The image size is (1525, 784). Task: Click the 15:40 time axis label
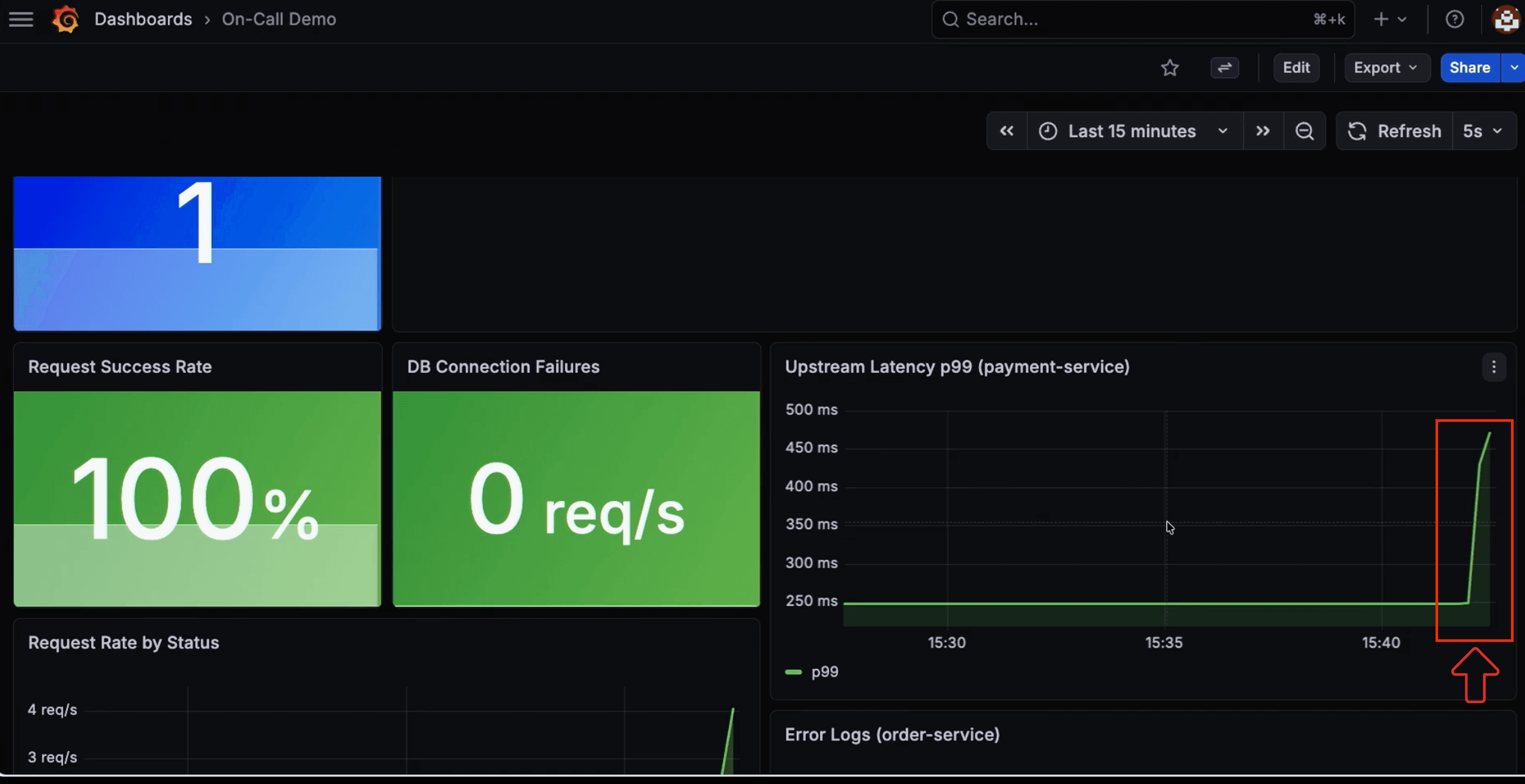1381,643
